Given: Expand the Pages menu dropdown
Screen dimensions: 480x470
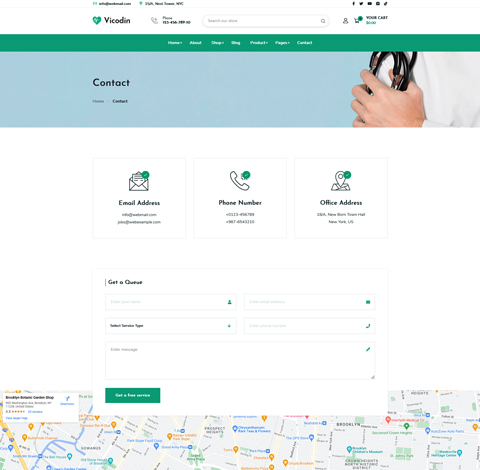Looking at the screenshot, I should (282, 43).
